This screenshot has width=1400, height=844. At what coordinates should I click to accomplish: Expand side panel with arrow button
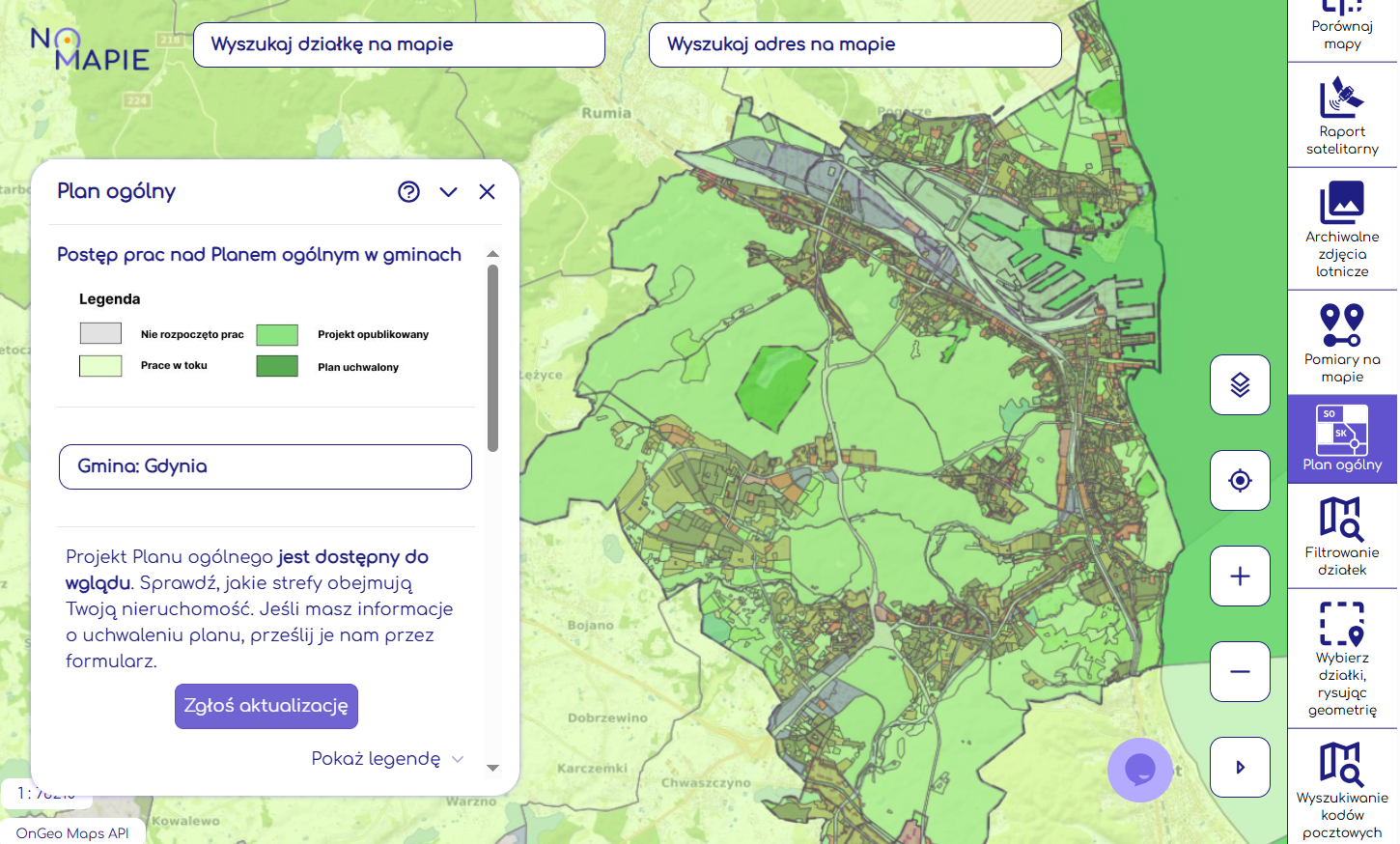click(1240, 767)
